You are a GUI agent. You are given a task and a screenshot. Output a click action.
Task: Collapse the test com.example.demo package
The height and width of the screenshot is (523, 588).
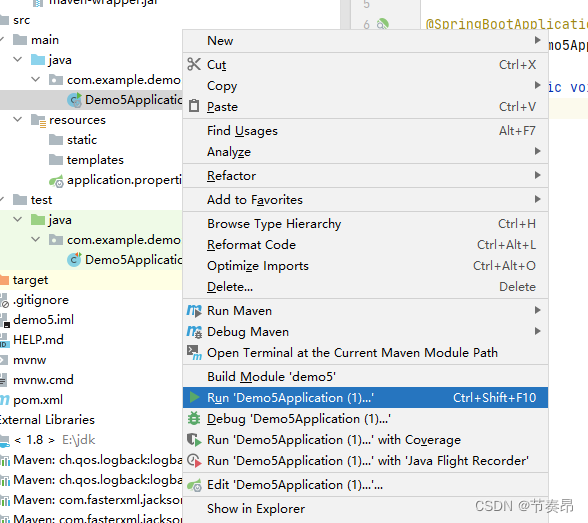click(35, 239)
